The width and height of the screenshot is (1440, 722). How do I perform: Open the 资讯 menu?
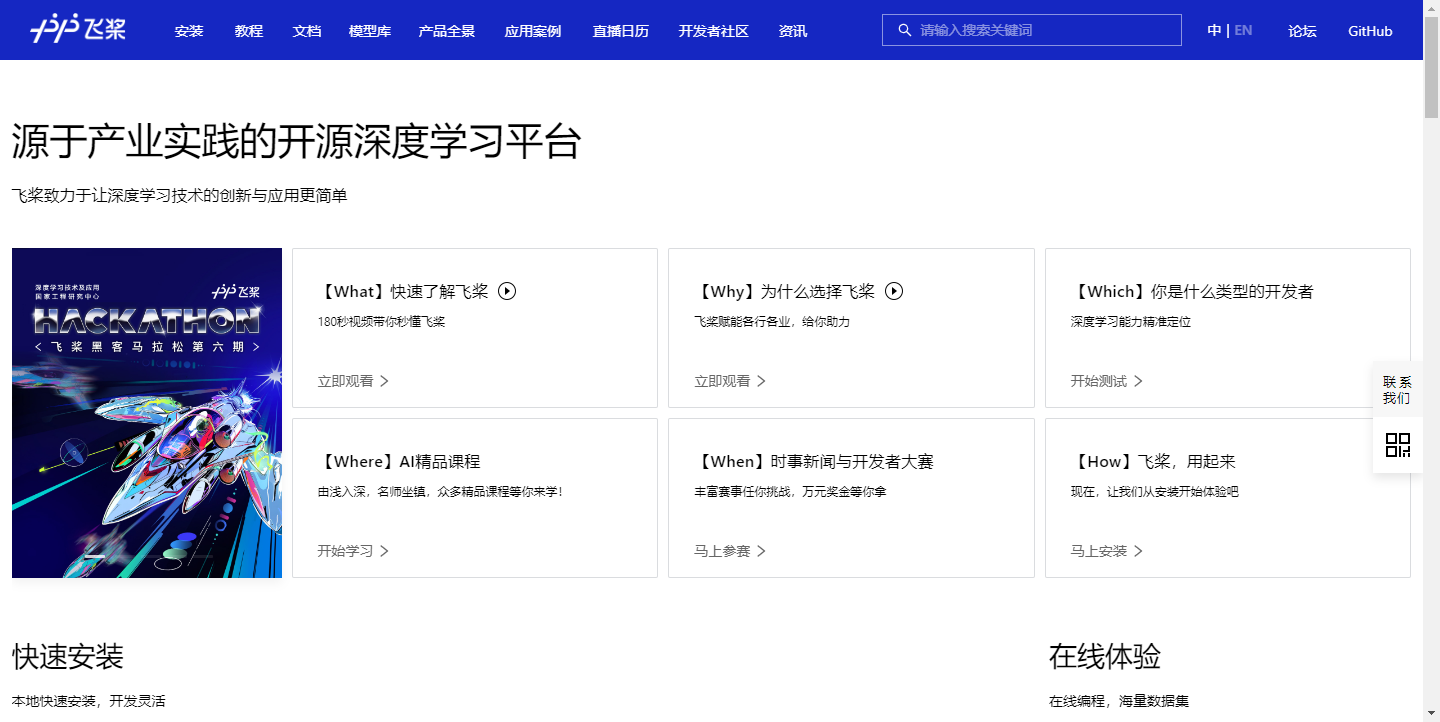click(x=793, y=31)
